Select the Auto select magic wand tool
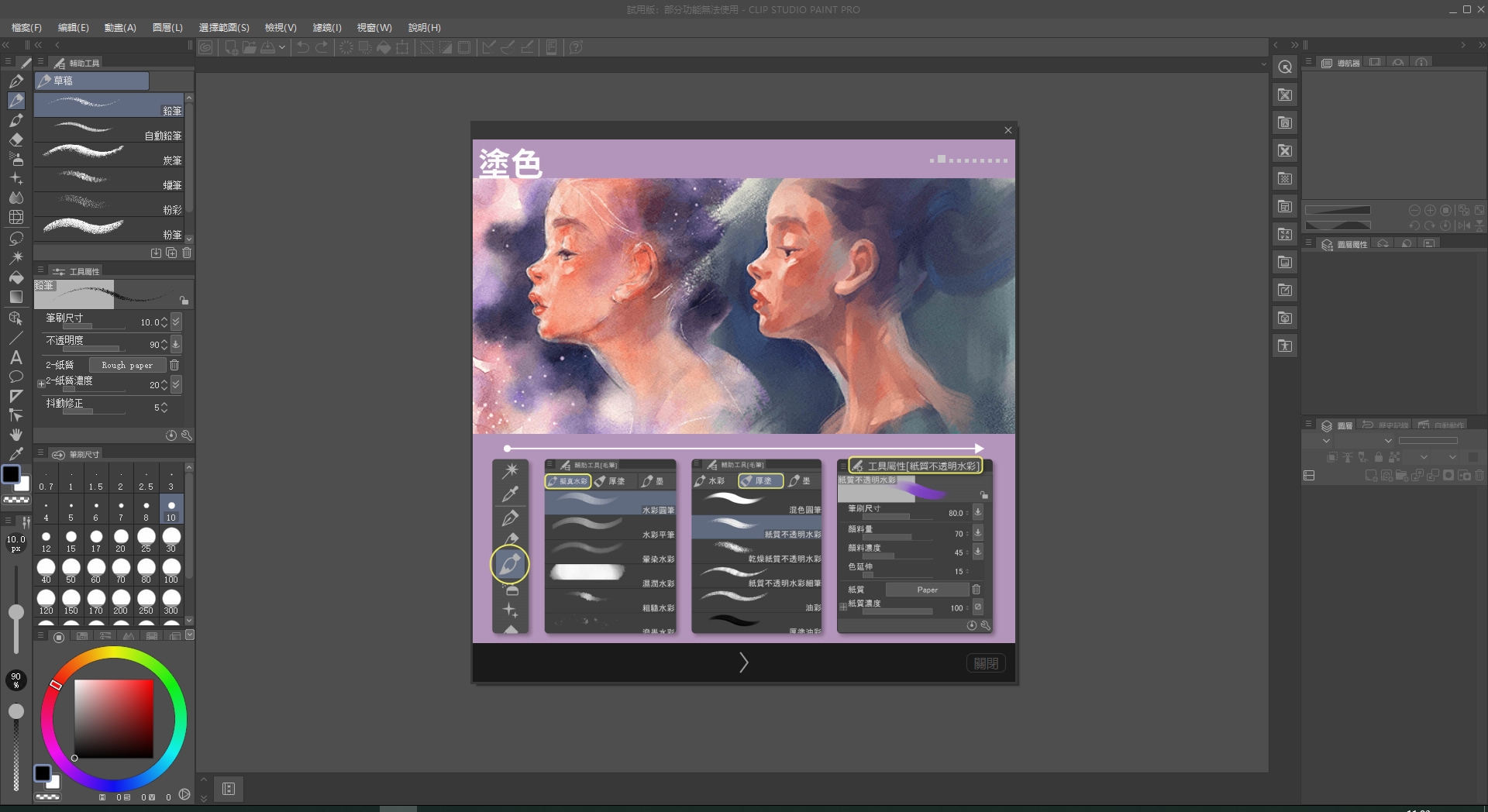 pos(16,257)
